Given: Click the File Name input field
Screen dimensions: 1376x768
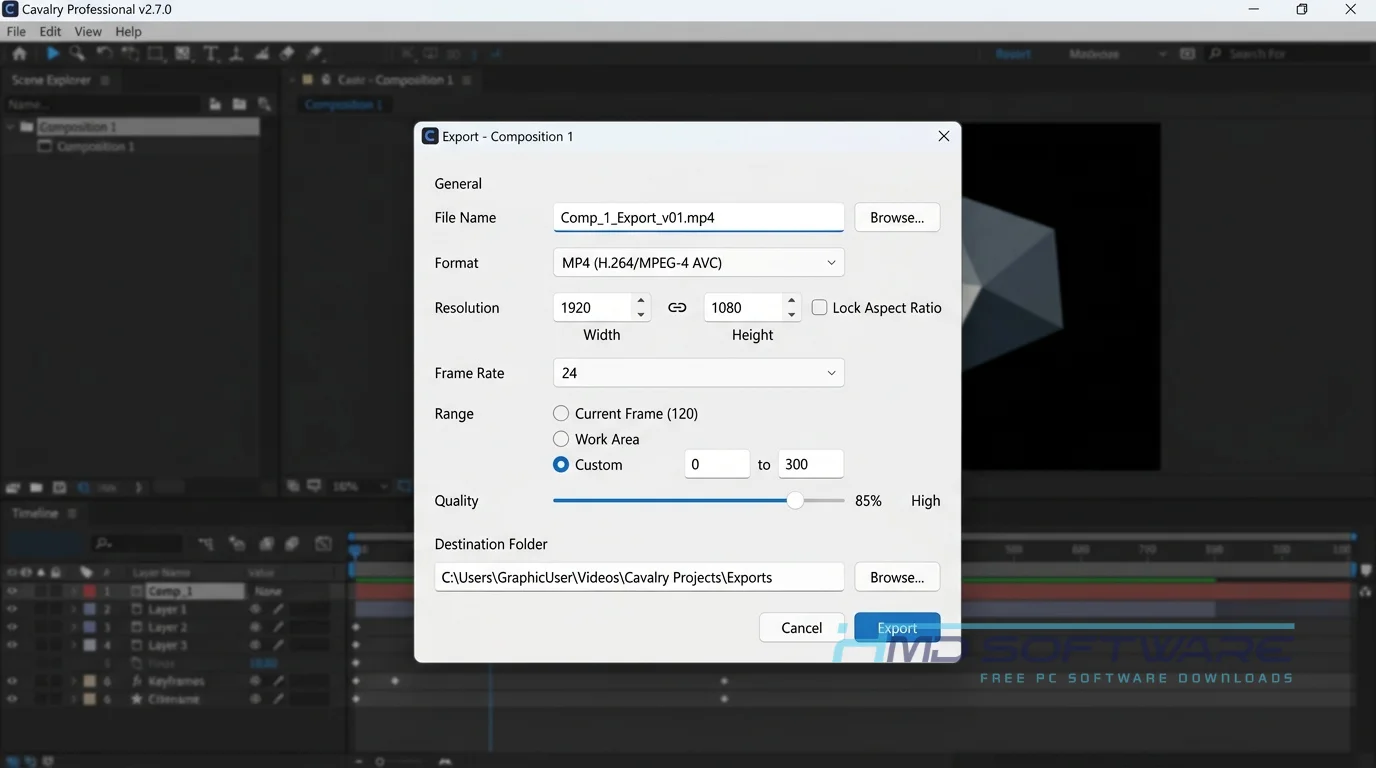Looking at the screenshot, I should (x=699, y=217).
